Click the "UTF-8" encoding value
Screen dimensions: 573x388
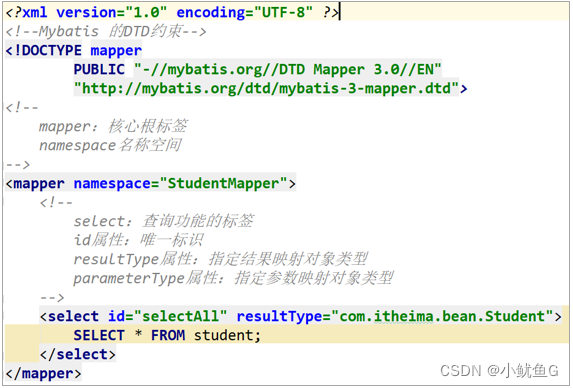click(x=283, y=12)
